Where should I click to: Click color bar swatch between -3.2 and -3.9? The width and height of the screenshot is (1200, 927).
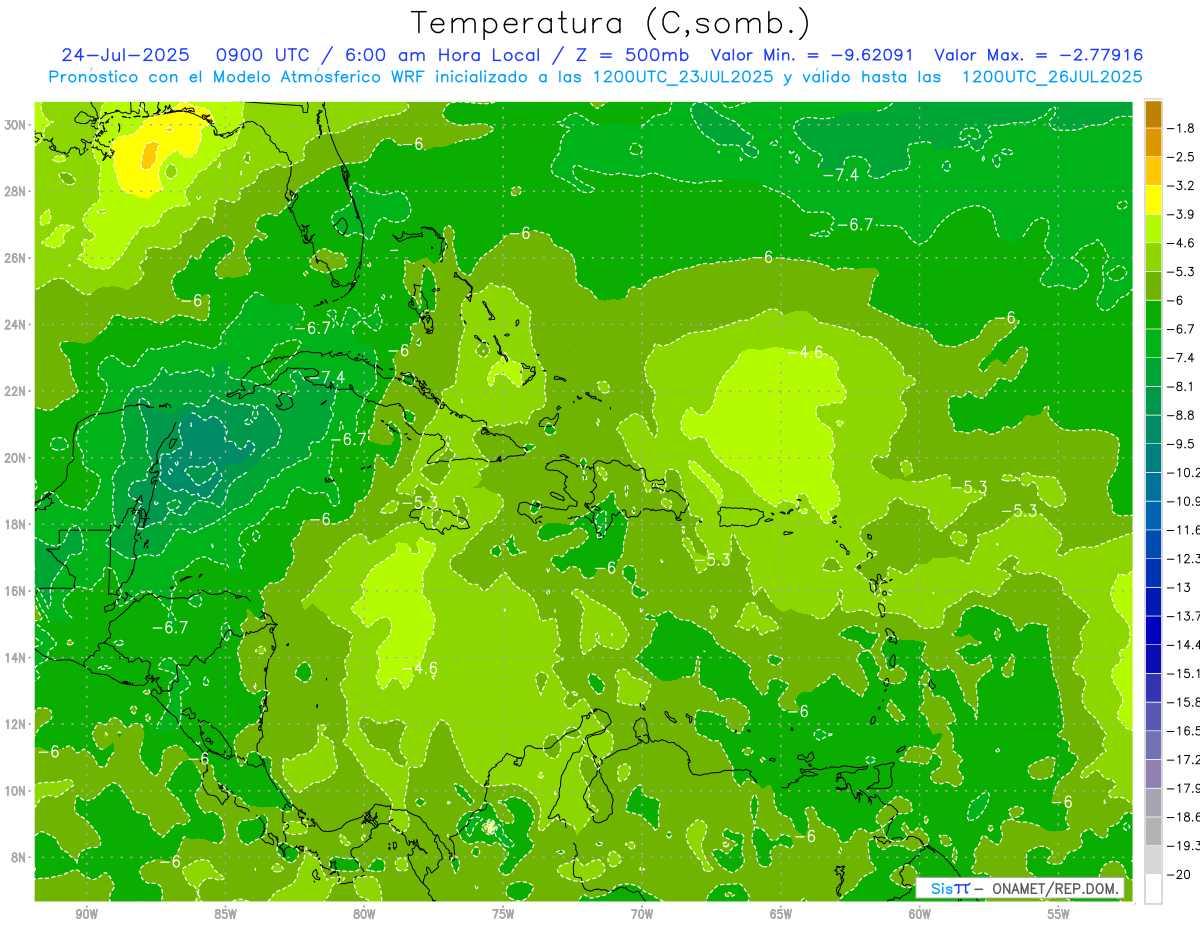coord(1153,199)
